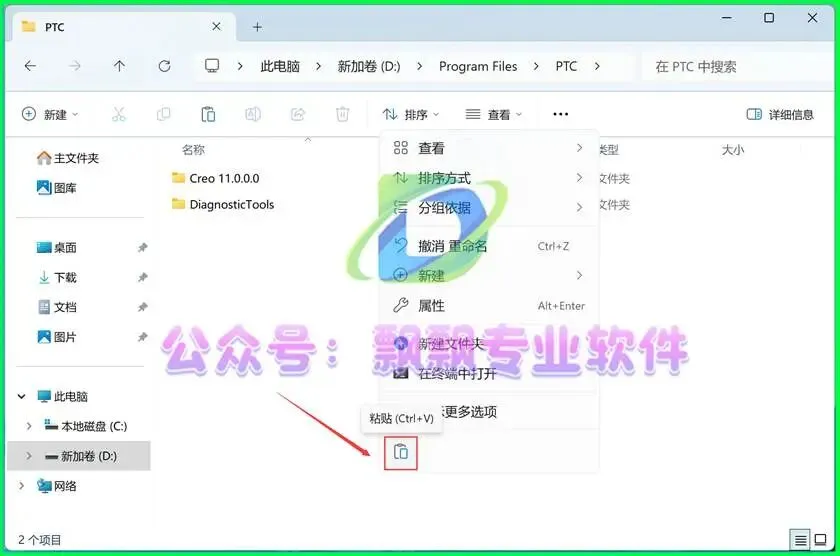
Task: Go back with the left arrow
Action: (31, 66)
